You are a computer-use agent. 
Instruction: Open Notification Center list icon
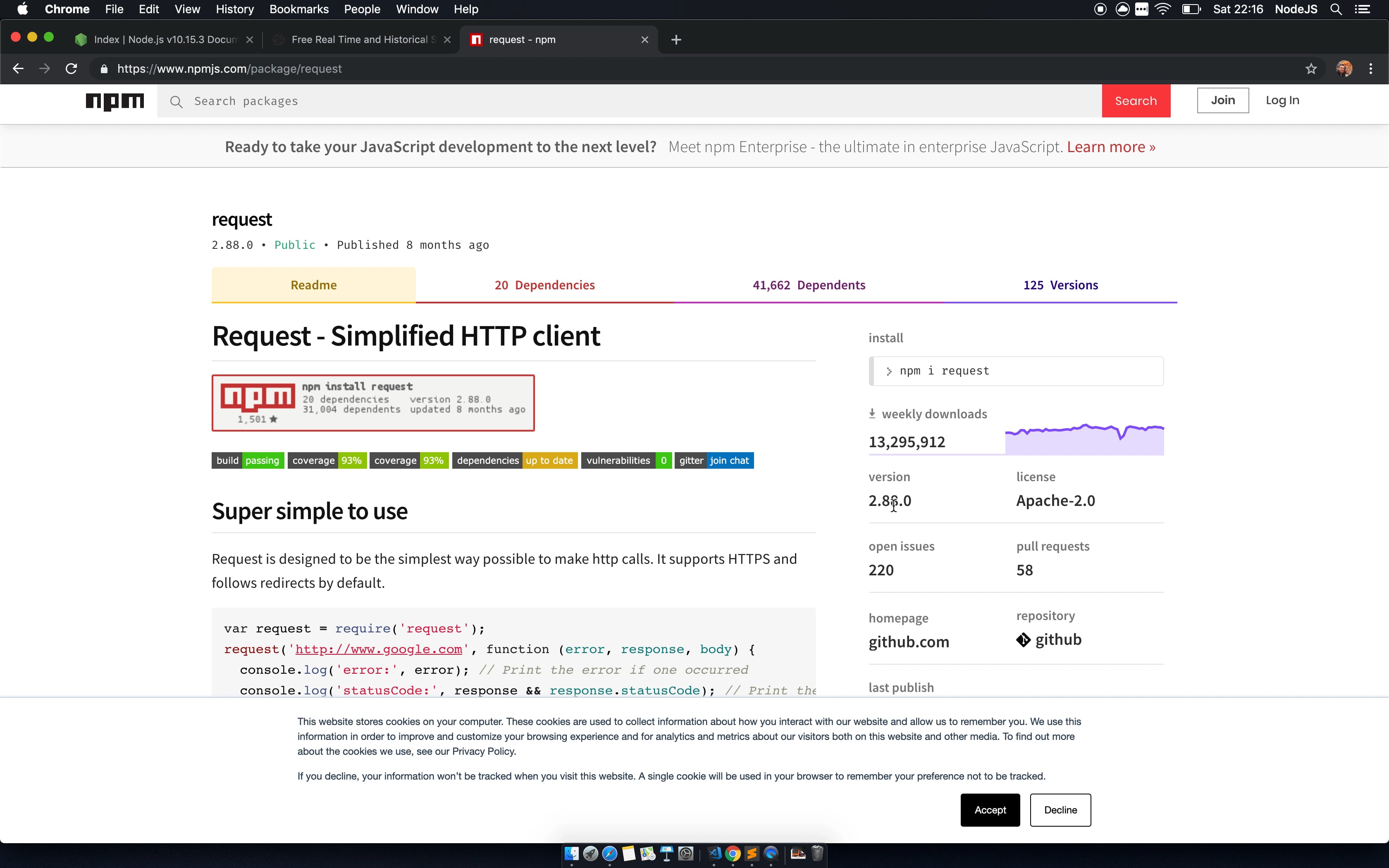[x=1363, y=9]
